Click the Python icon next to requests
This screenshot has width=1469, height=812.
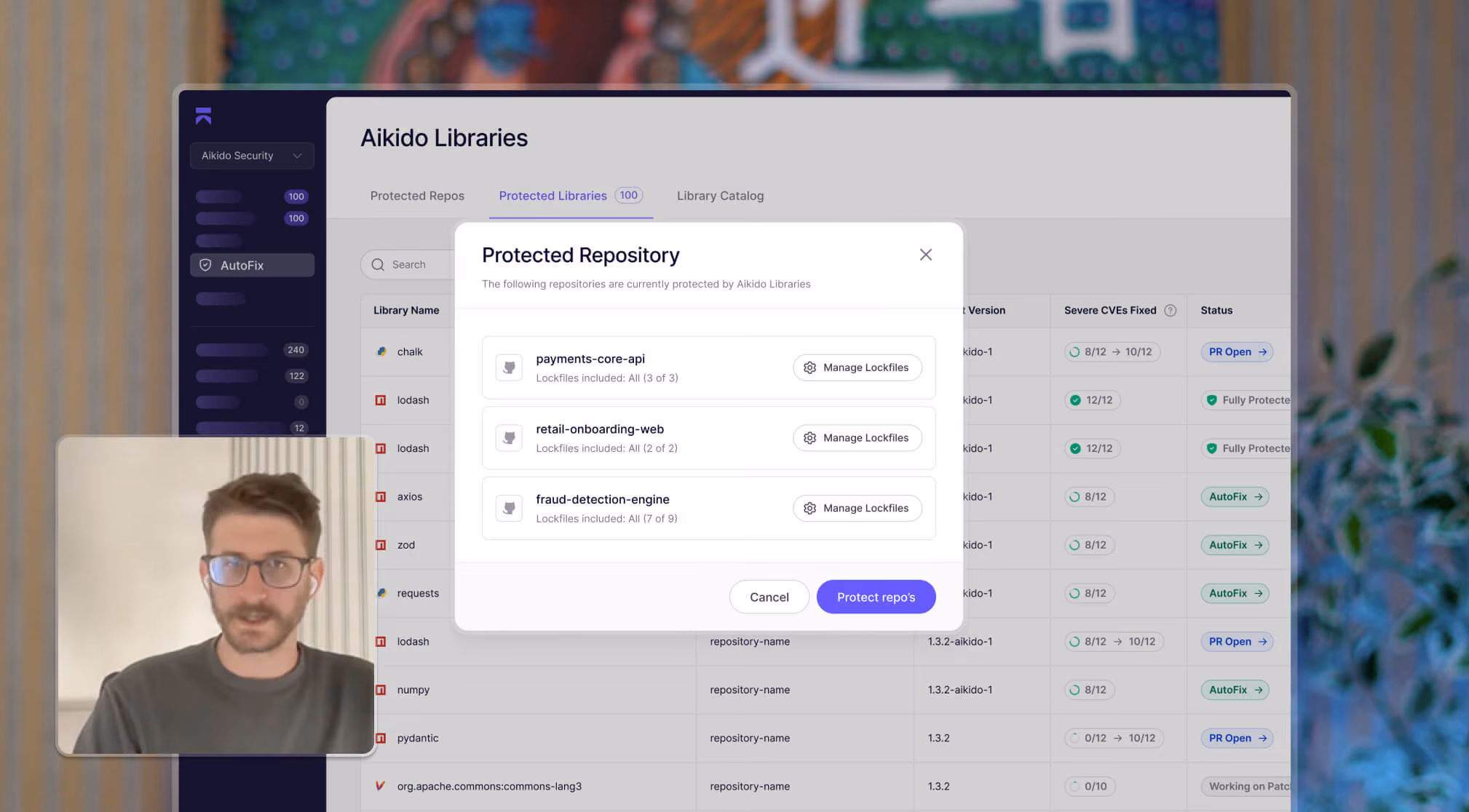click(381, 593)
